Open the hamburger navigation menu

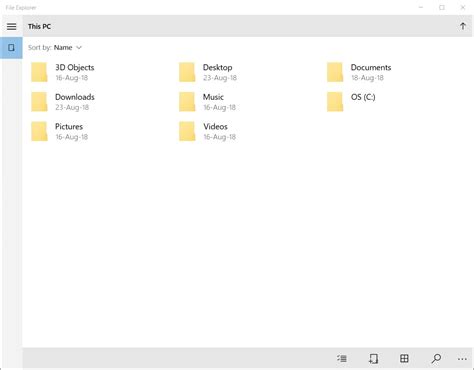12,26
